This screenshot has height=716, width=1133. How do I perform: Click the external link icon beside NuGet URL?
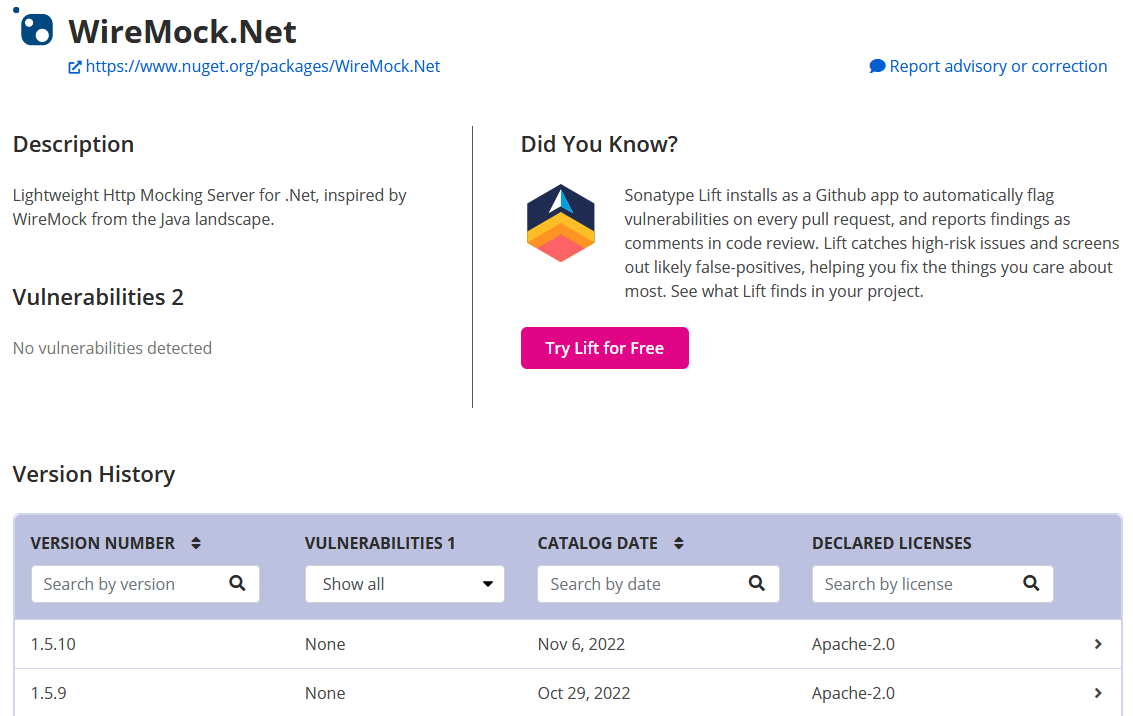pos(74,67)
